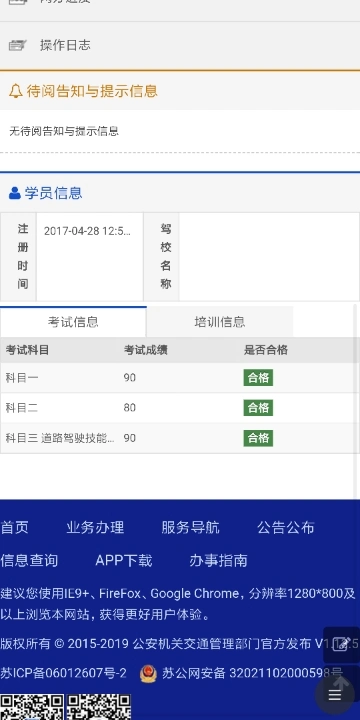360x720 pixels.
Task: Click the user icon beside 学员信息
Action: pos(15,193)
